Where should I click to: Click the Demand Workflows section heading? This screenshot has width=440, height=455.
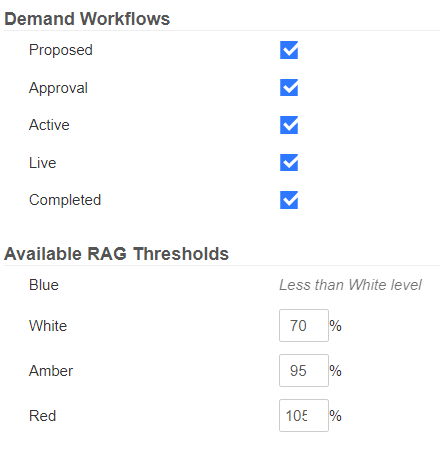[x=87, y=19]
